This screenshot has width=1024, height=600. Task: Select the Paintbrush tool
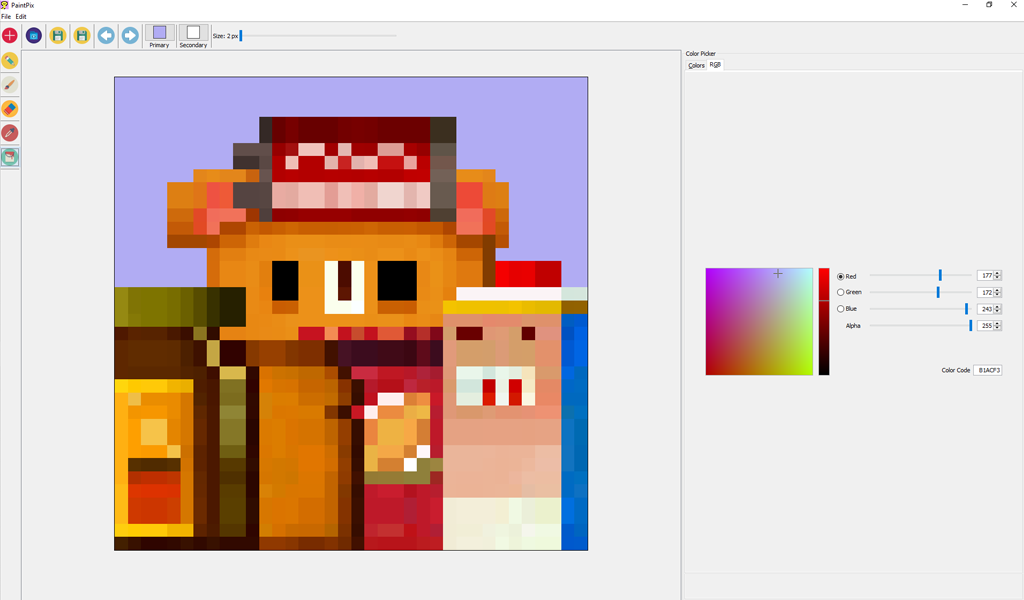coord(10,85)
